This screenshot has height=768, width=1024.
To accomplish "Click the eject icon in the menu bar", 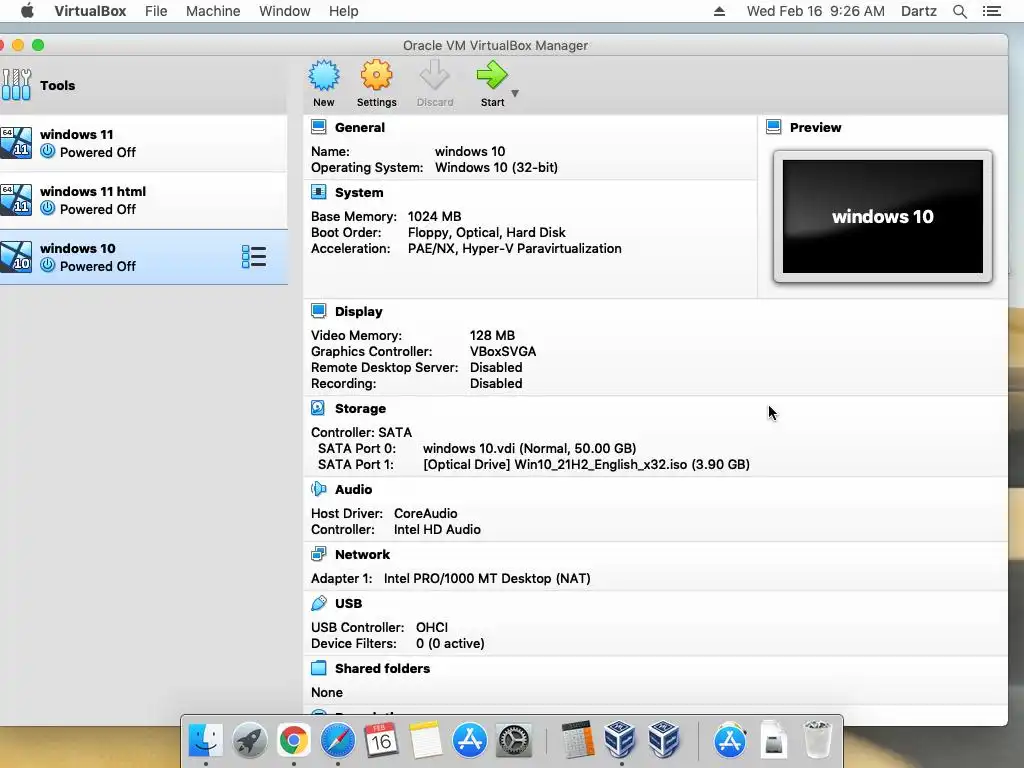I will point(719,11).
